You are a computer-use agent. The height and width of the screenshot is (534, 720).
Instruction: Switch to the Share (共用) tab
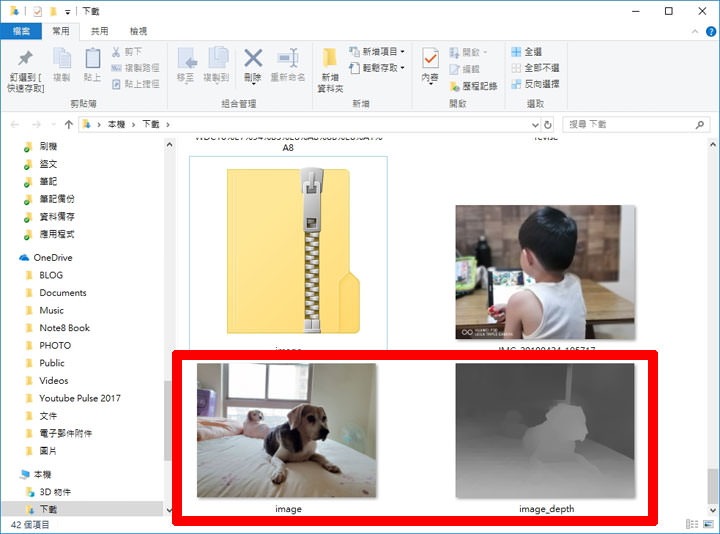pyautogui.click(x=99, y=31)
